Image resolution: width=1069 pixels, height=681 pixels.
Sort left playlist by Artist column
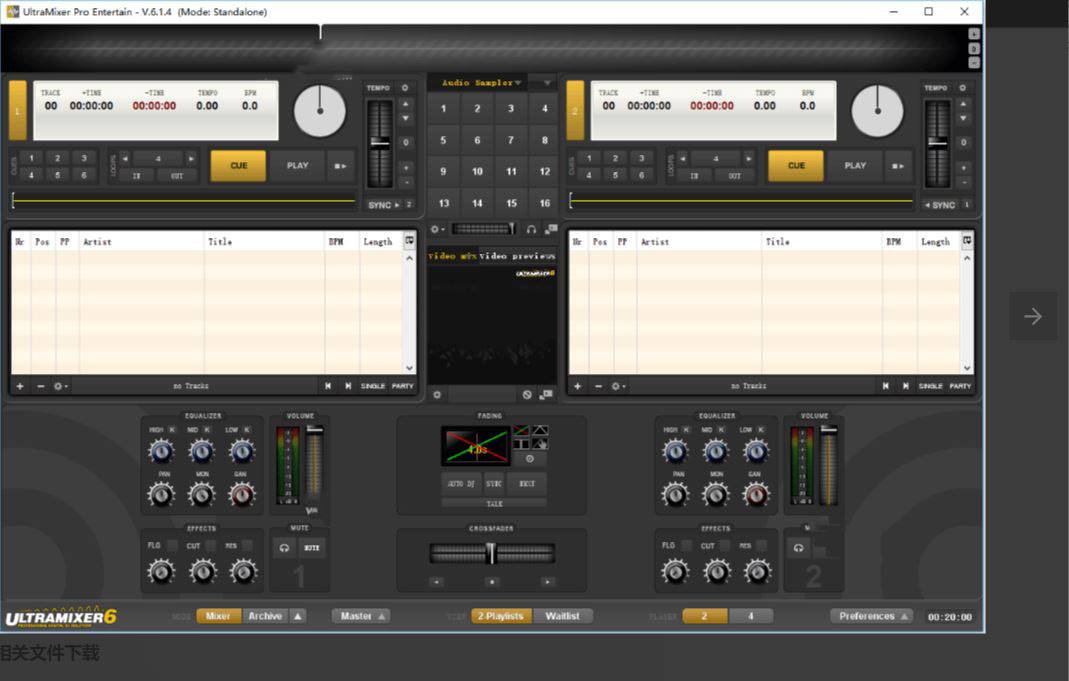[x=142, y=241]
